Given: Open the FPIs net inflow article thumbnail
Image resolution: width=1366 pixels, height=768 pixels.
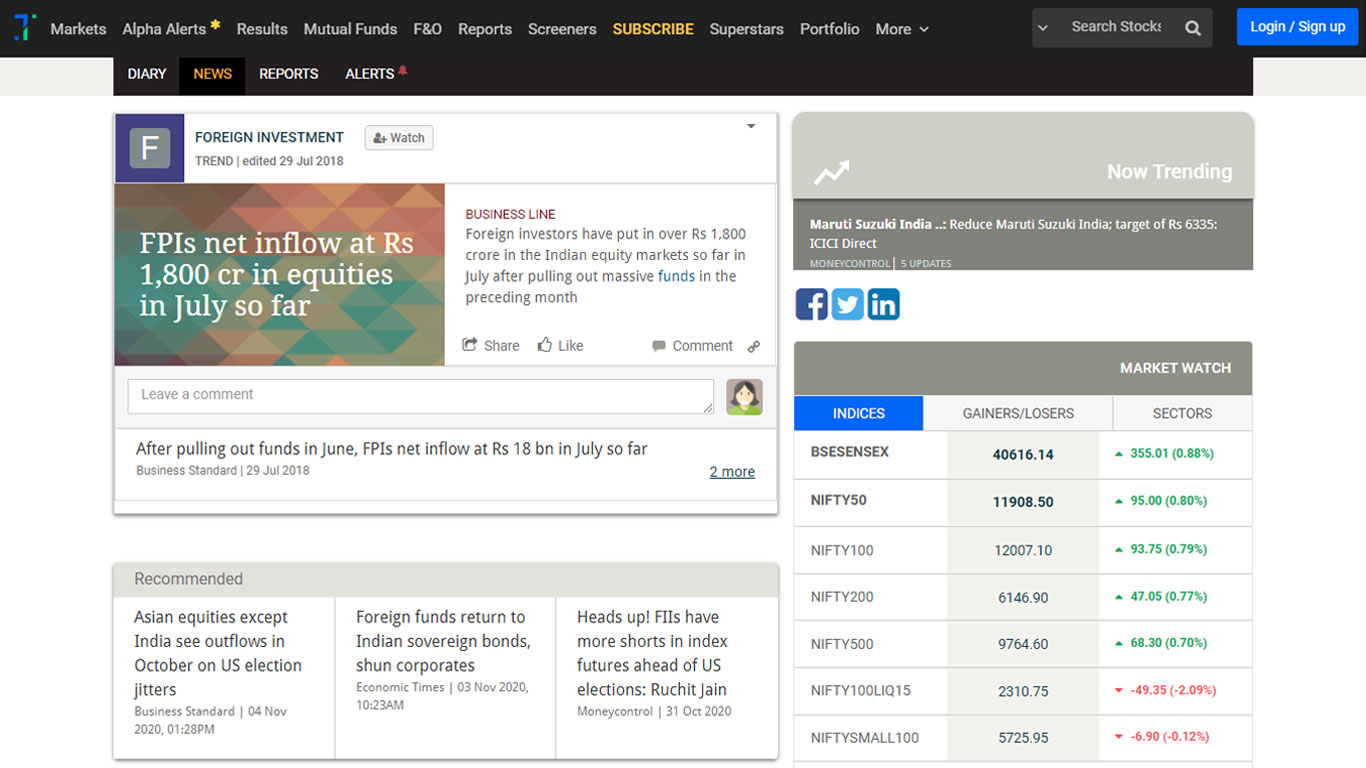Looking at the screenshot, I should pos(279,274).
